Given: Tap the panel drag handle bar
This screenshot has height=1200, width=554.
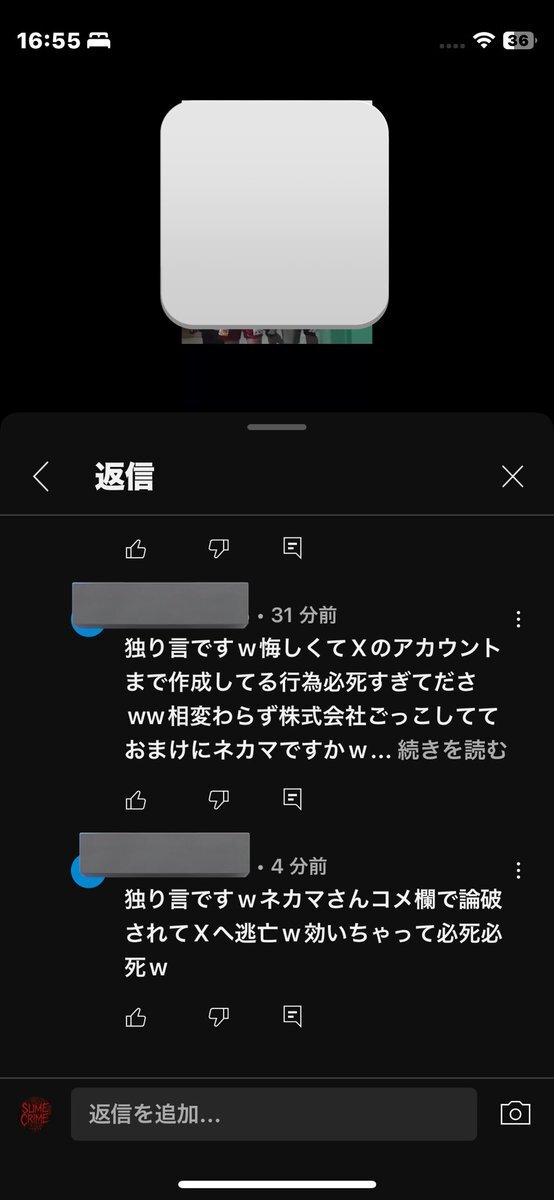Looking at the screenshot, I should [277, 427].
